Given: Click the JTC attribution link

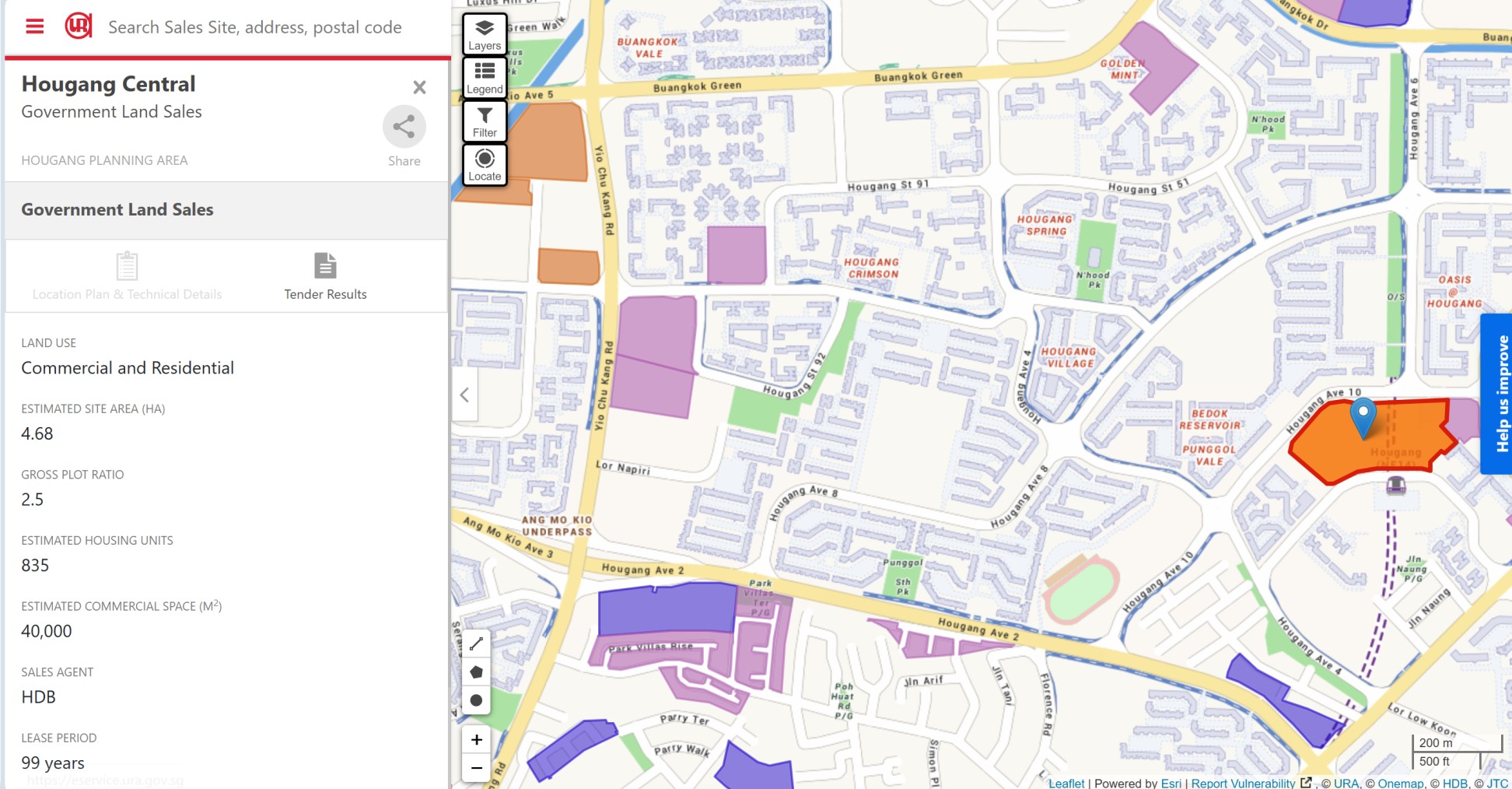Looking at the screenshot, I should click(x=1497, y=783).
